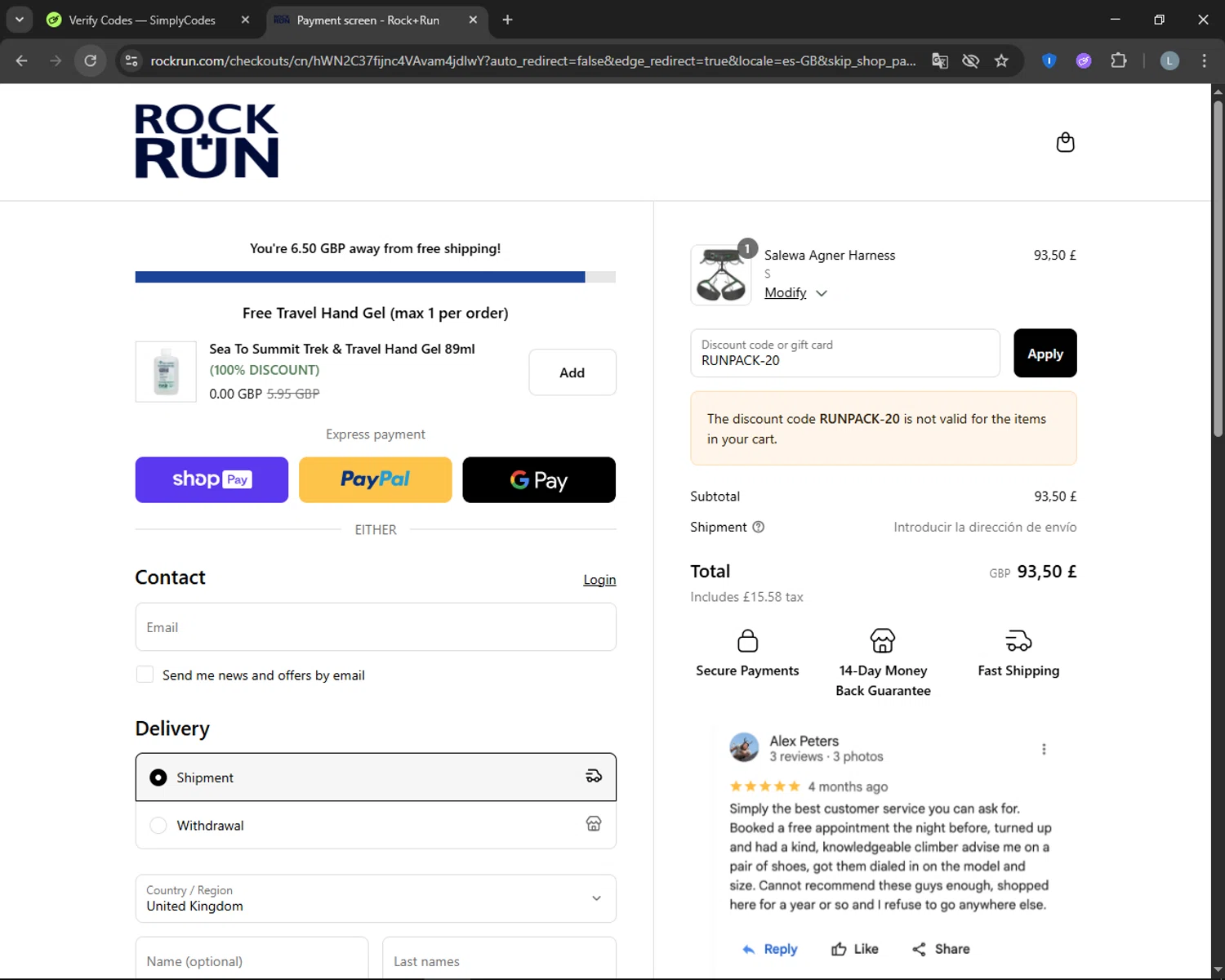
Task: Add the free Travel Hand Gel
Action: (572, 372)
